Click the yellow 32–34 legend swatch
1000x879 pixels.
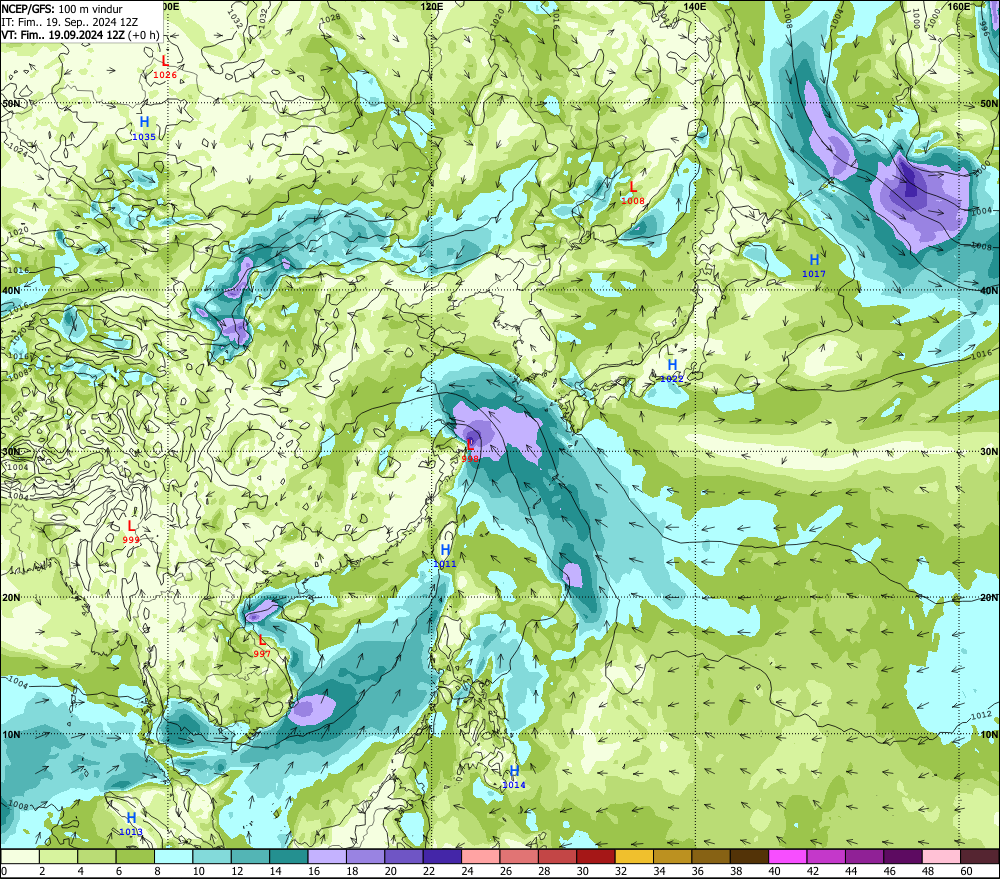pyautogui.click(x=634, y=856)
